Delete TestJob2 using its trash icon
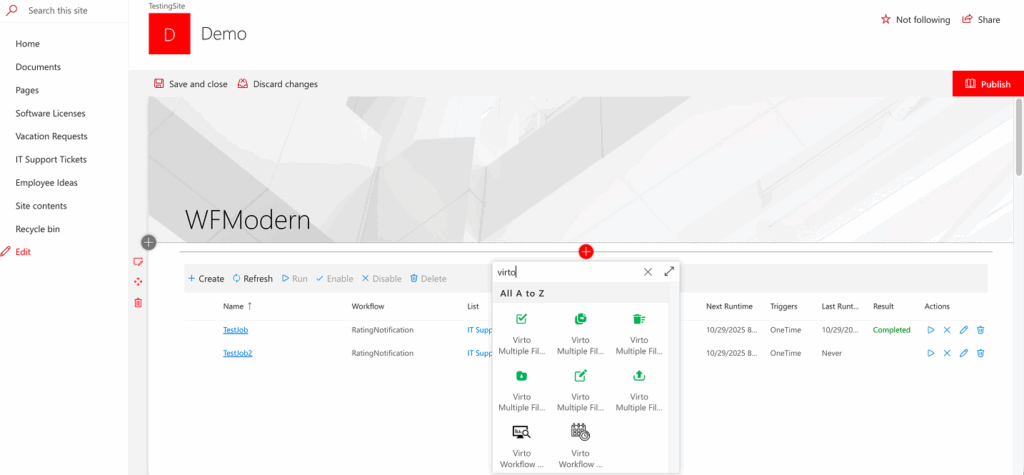The image size is (1024, 475). [980, 353]
